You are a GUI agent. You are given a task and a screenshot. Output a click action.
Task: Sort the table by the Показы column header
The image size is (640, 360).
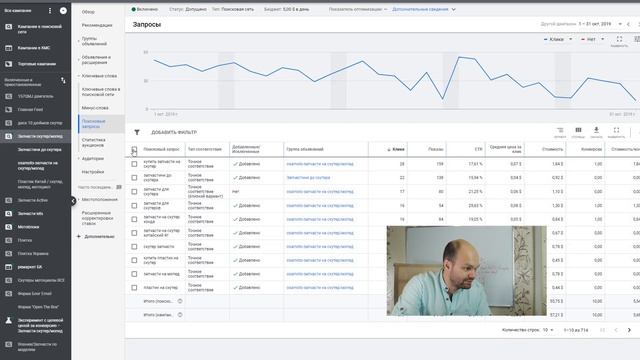[436, 149]
